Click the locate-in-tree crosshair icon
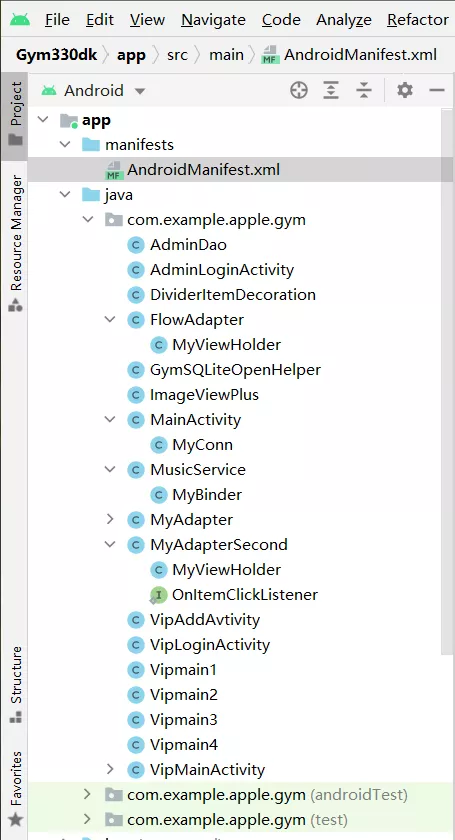 [299, 90]
